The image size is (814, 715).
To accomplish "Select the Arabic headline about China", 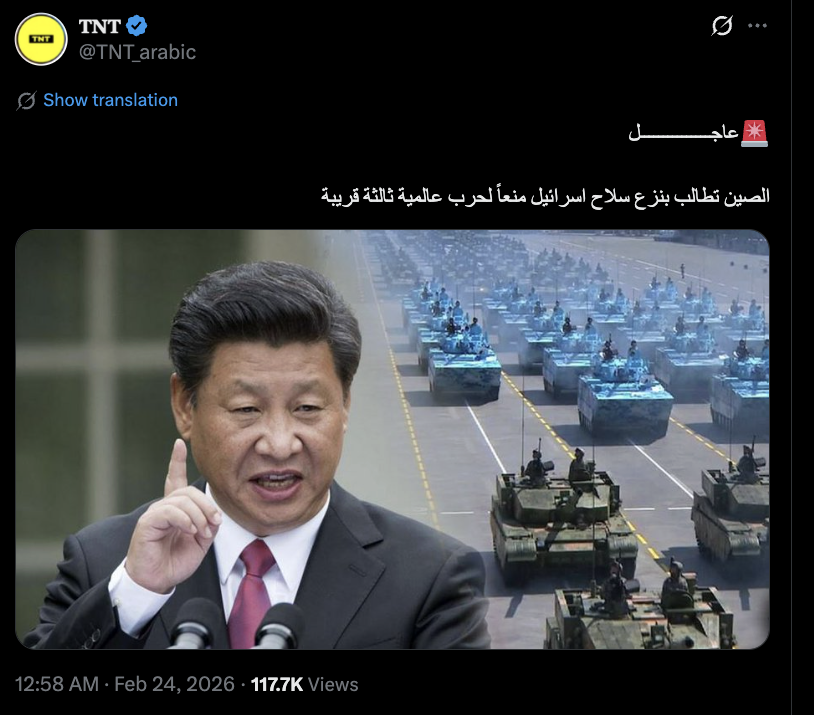I will tap(545, 196).
